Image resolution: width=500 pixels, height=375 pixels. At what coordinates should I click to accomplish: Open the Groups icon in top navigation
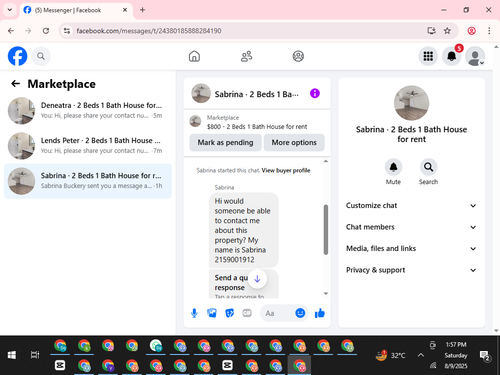pos(298,56)
